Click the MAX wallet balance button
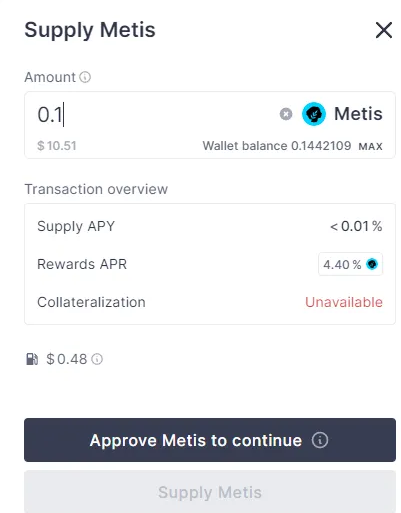Screen dimensions: 401x513 click(x=370, y=146)
